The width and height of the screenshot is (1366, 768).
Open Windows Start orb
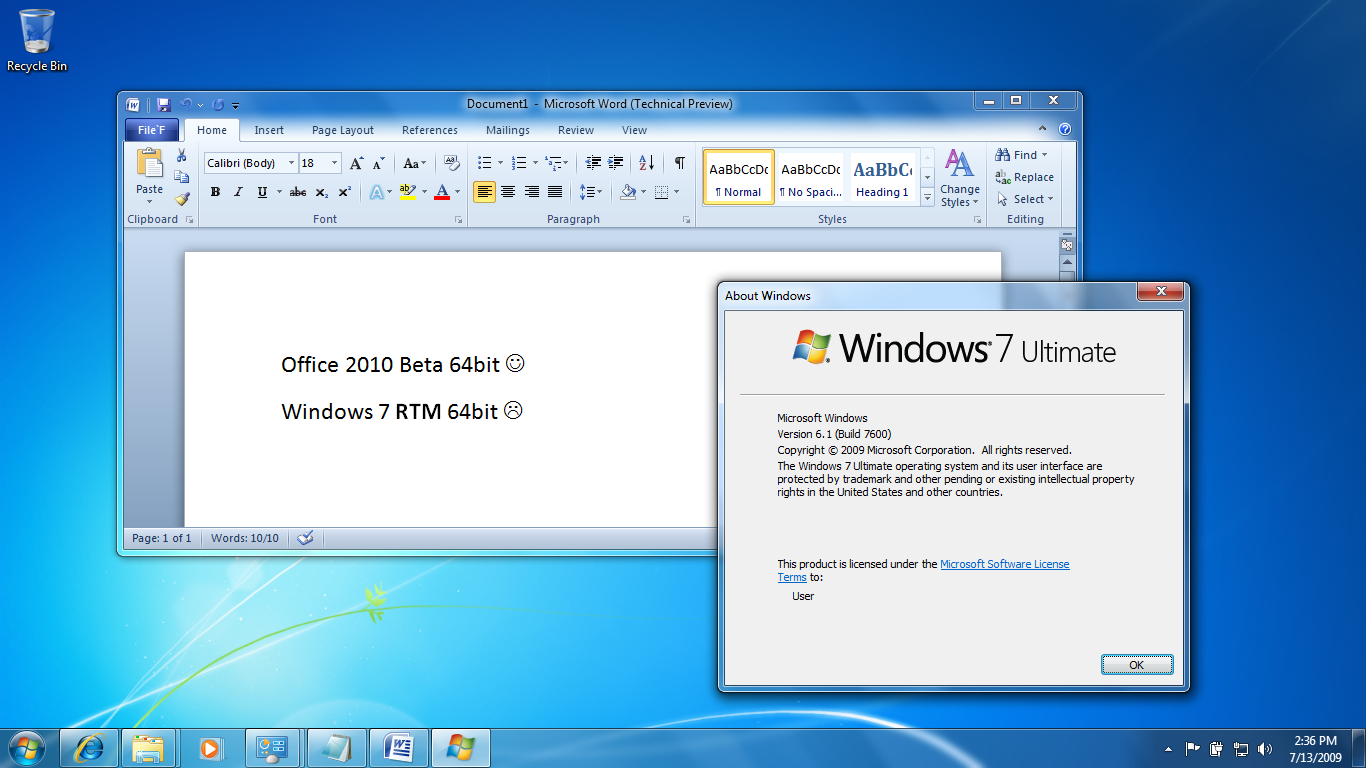click(27, 747)
